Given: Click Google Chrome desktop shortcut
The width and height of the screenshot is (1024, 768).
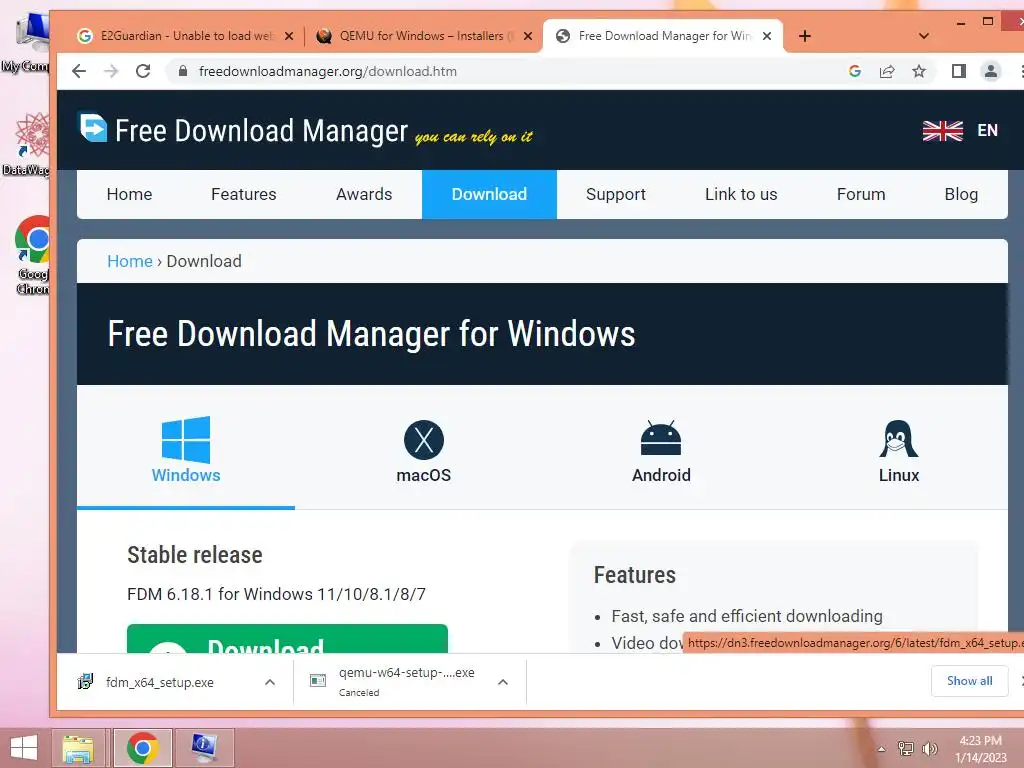Looking at the screenshot, I should click(31, 255).
